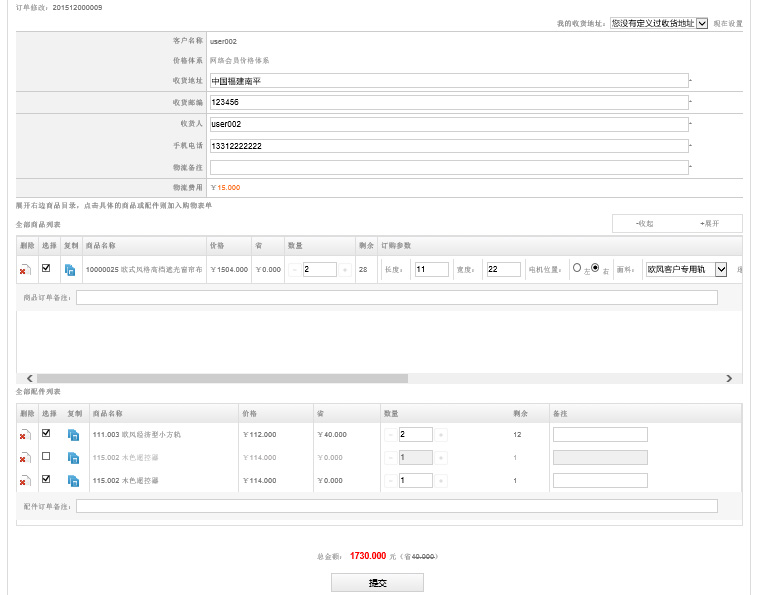Screen dimensions: 760x595
Task: Click price ￥112.000 in accessory 111.003 row
Action: [x=259, y=435]
